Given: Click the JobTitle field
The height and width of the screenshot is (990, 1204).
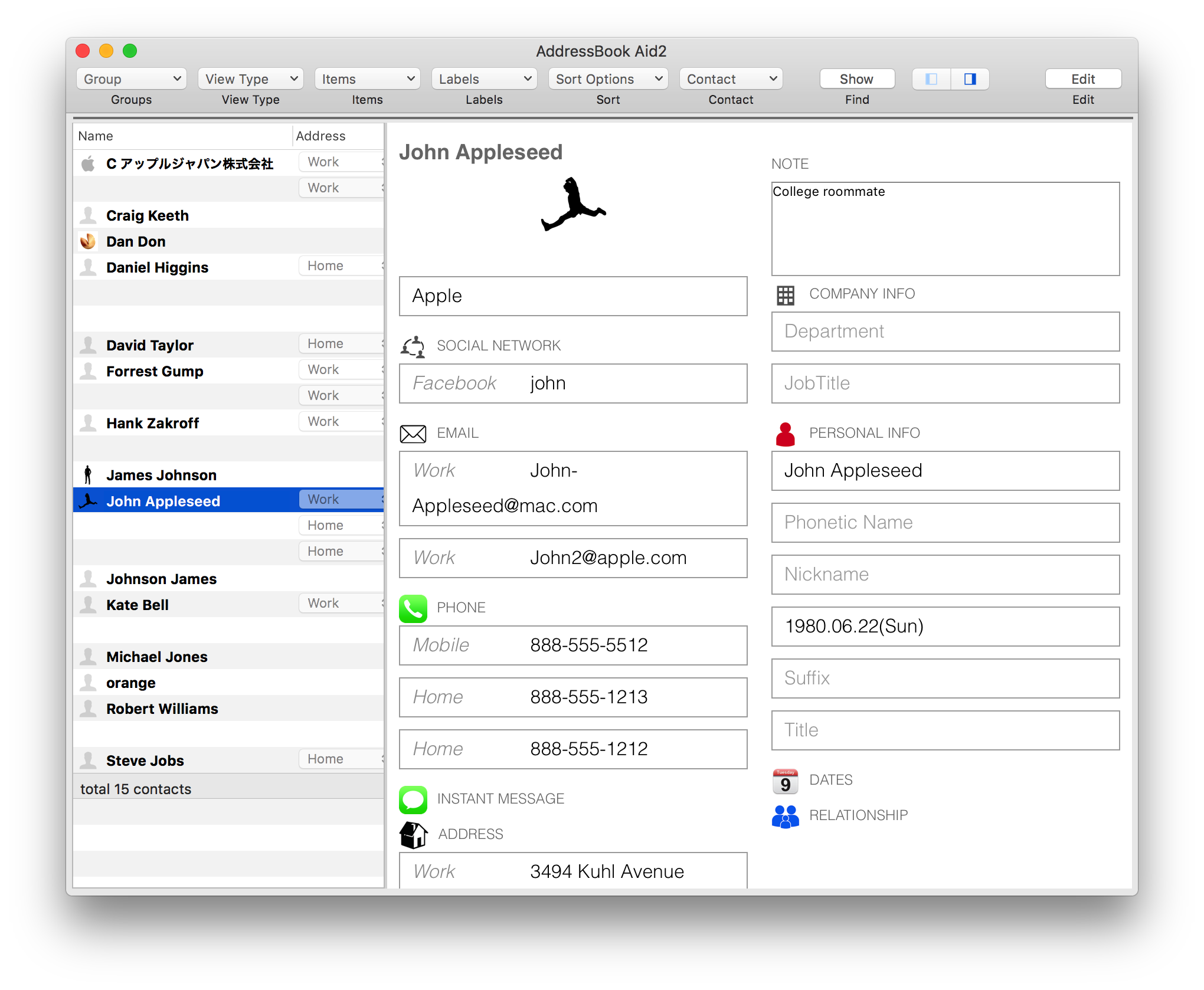Looking at the screenshot, I should [x=945, y=383].
